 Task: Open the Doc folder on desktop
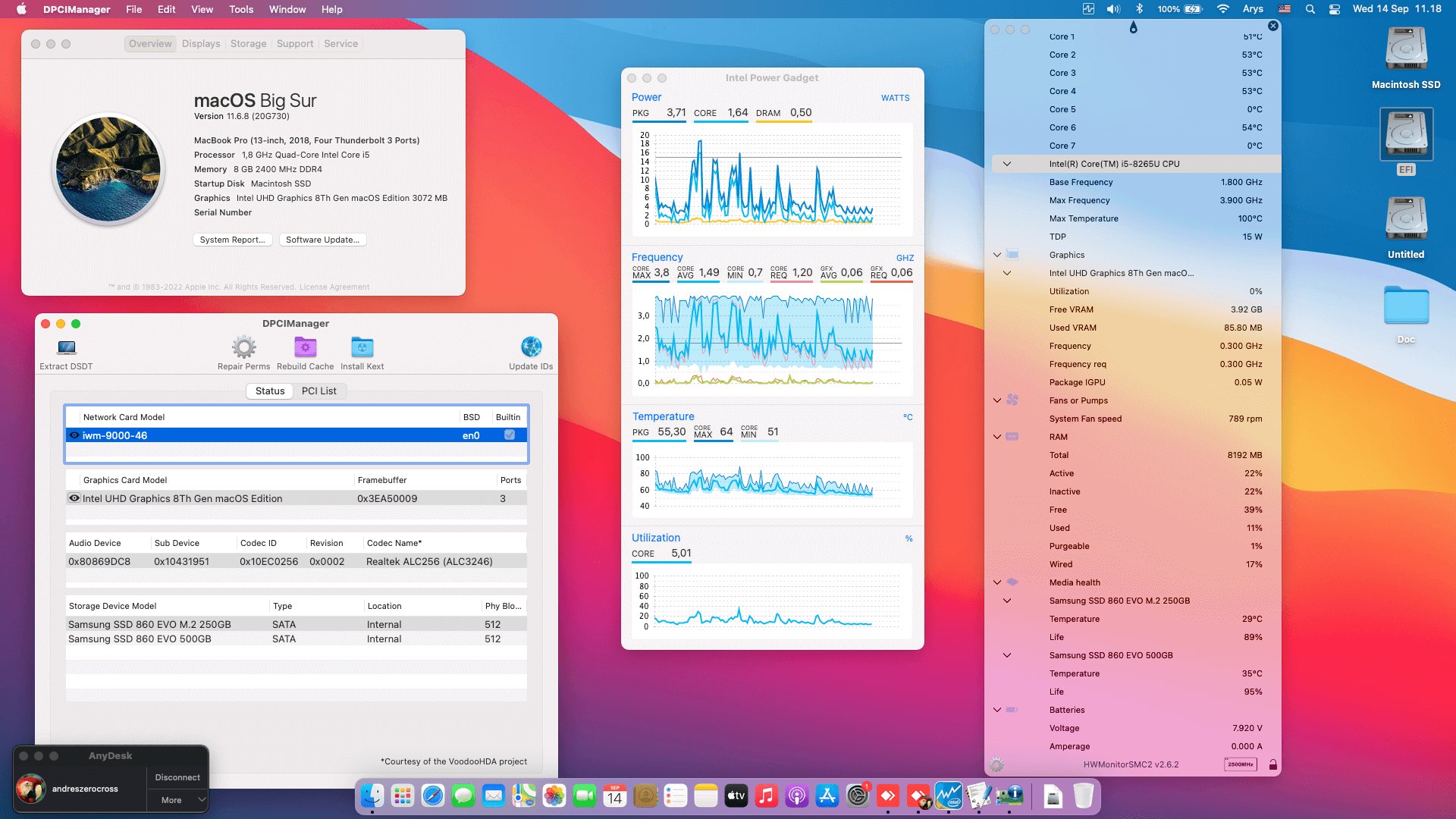[x=1406, y=315]
